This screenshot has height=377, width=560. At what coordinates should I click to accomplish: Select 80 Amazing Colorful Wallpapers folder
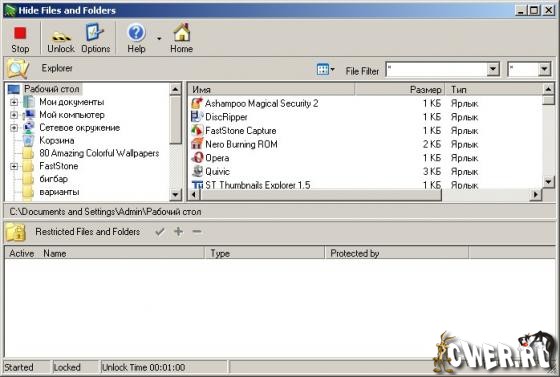coord(99,153)
